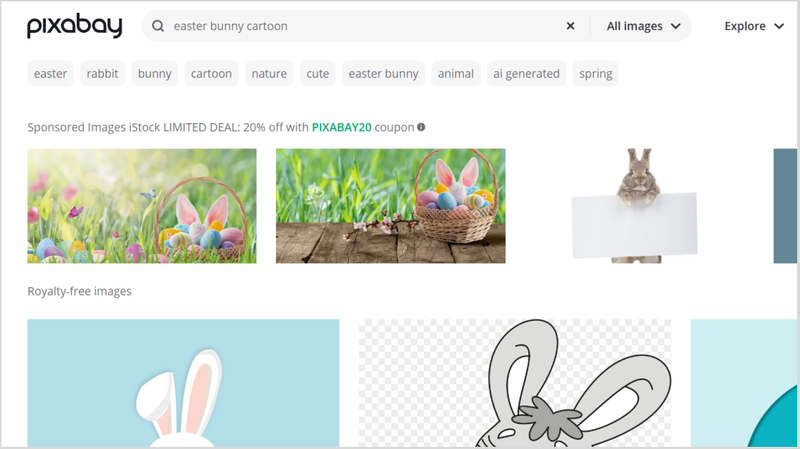Viewport: 800px width, 449px height.
Task: Open sponsored image with butterflies and basket
Action: tap(142, 206)
